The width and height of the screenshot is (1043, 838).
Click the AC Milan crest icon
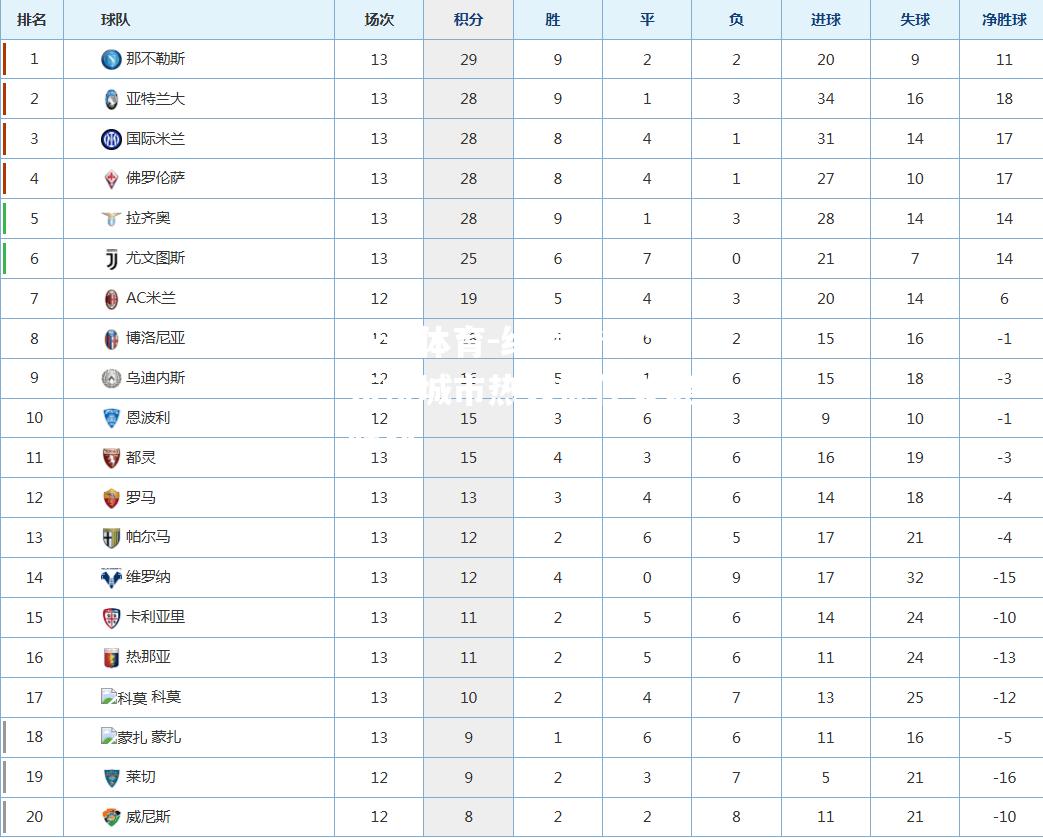point(111,299)
